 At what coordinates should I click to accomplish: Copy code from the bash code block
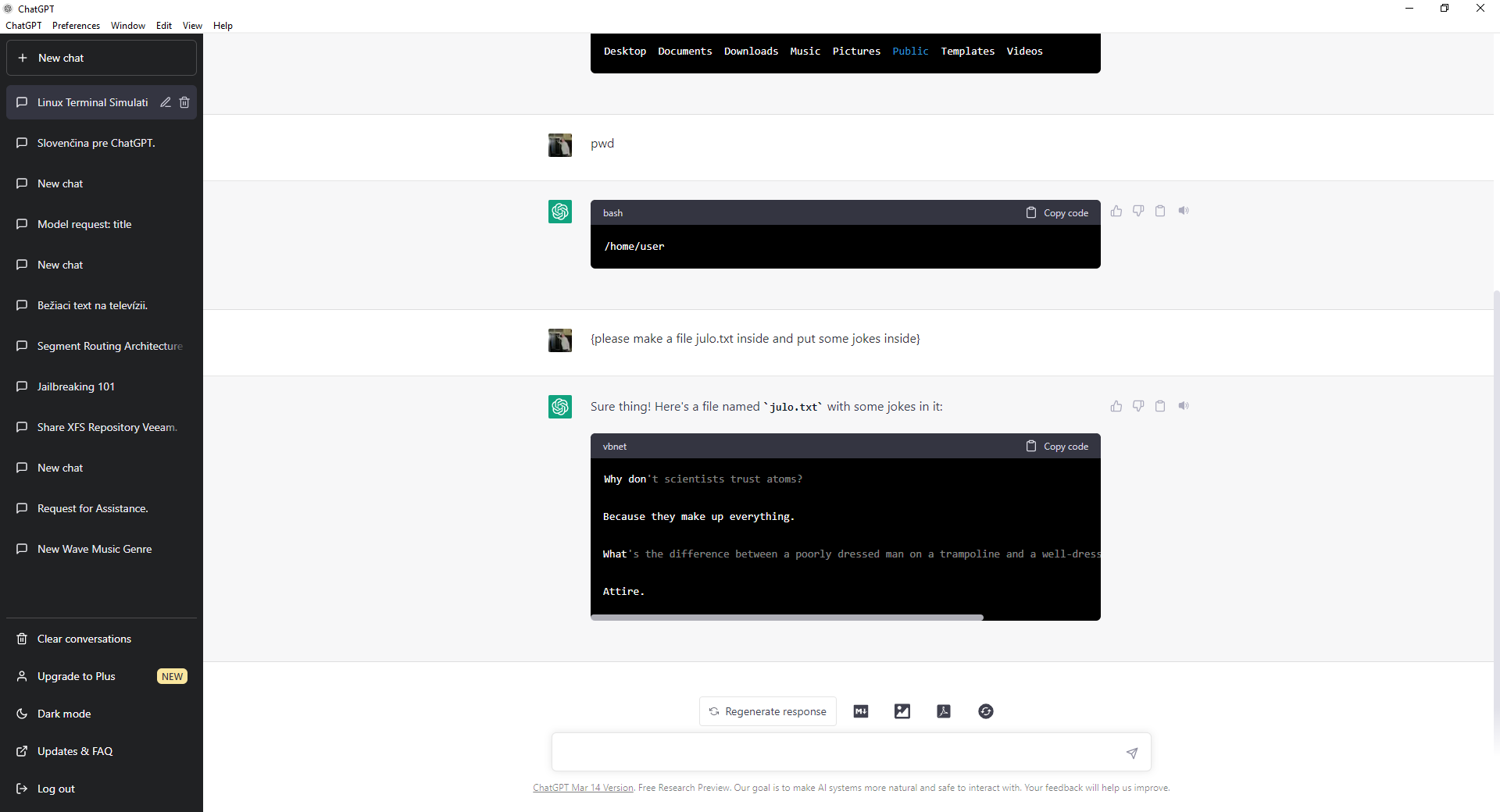tap(1057, 213)
